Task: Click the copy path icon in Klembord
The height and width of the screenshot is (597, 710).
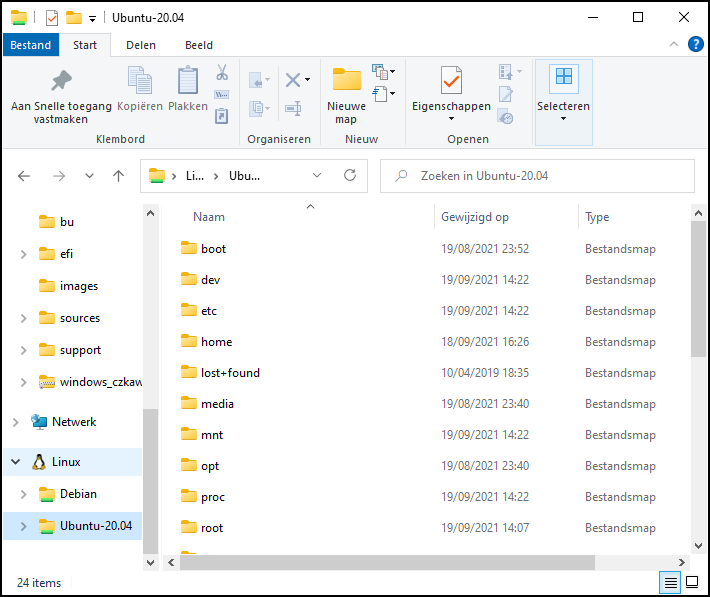Action: pyautogui.click(x=221, y=95)
